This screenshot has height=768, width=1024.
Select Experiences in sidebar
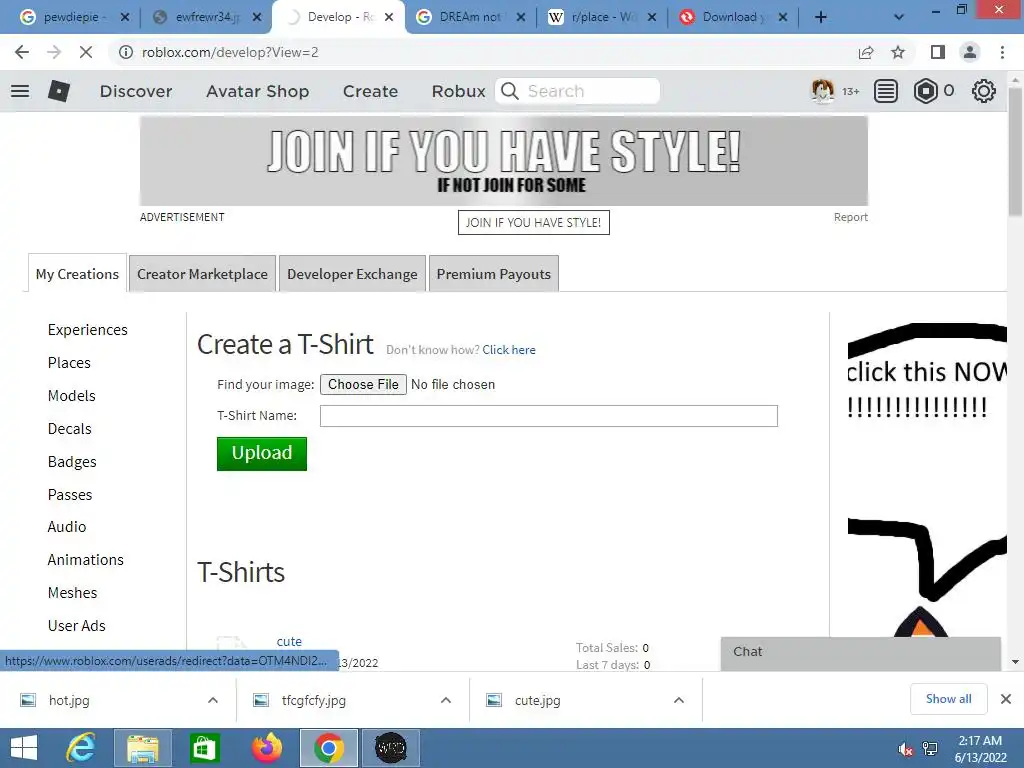click(88, 330)
